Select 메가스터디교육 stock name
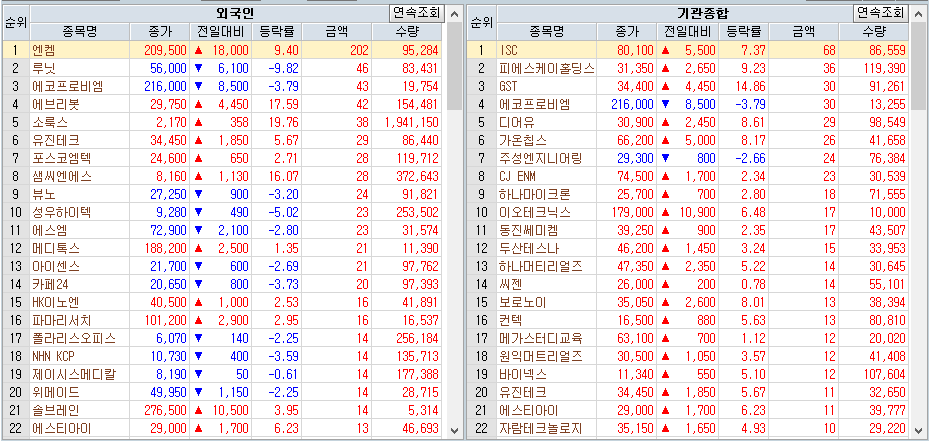 pos(540,338)
